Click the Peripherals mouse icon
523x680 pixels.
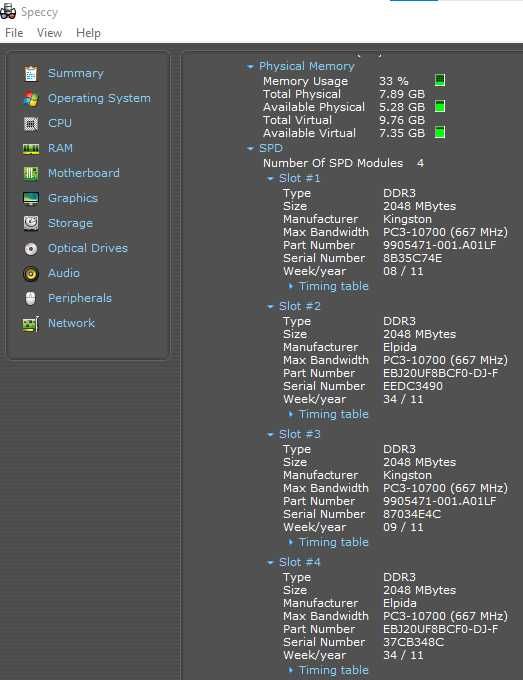click(30, 298)
